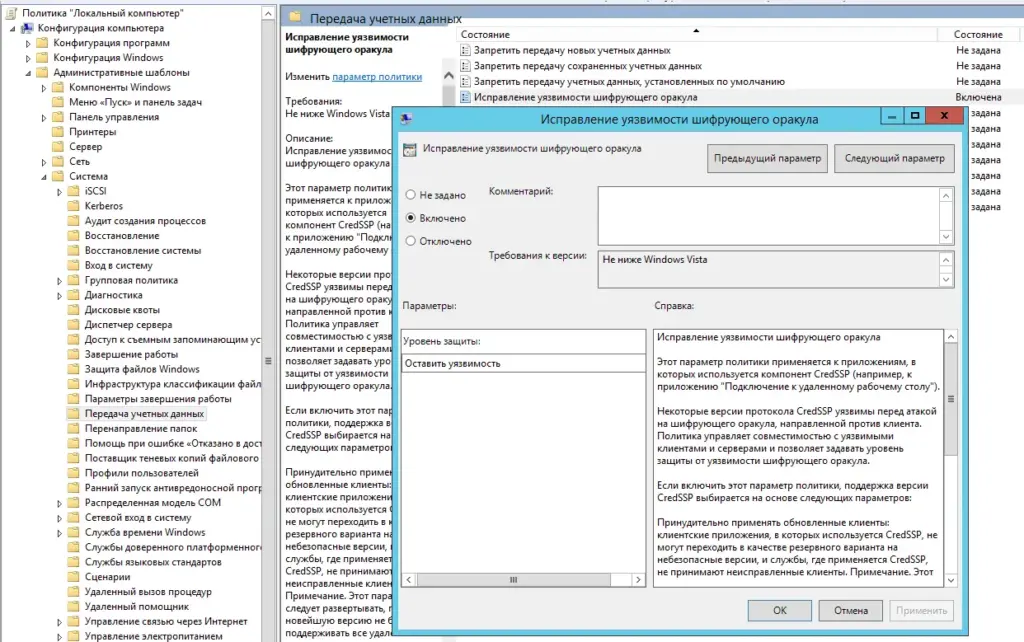This screenshot has width=1024, height=642.
Task: Go to Следующий параметр
Action: click(894, 159)
